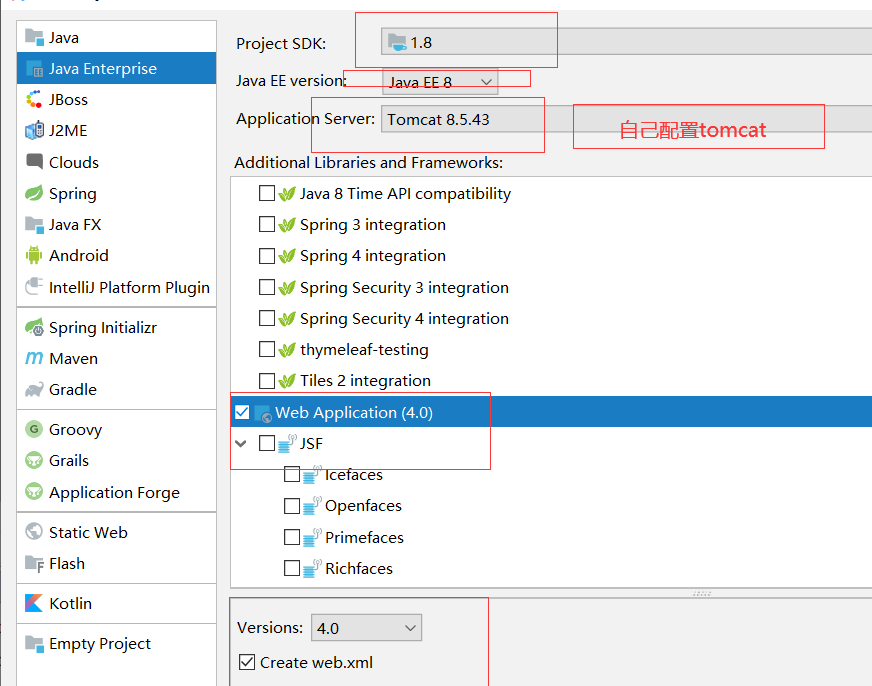Check the JSF framework checkbox
The width and height of the screenshot is (872, 686).
tap(267, 444)
